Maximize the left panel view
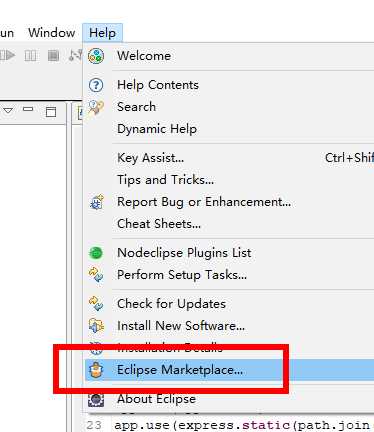The image size is (374, 432). click(x=51, y=112)
